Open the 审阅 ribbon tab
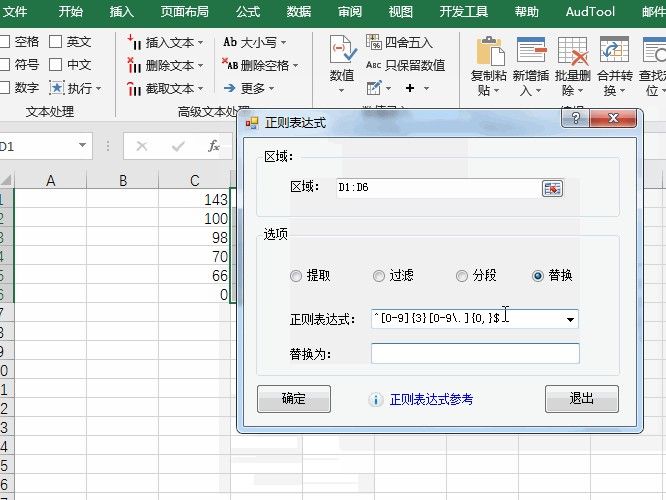 click(350, 11)
